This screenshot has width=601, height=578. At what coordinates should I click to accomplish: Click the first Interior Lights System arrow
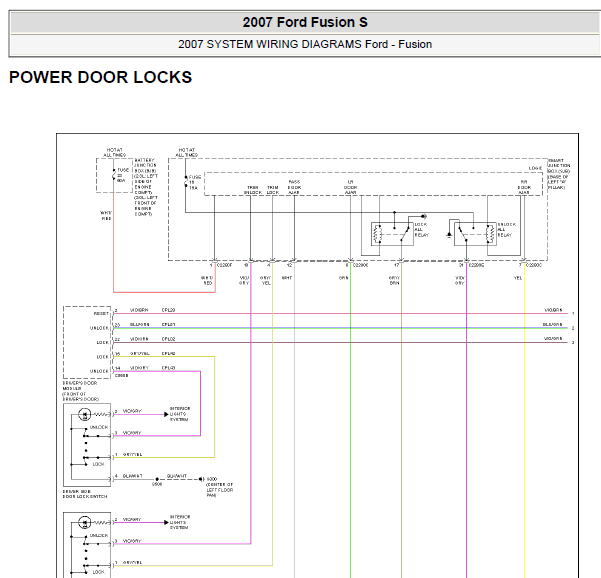point(166,414)
